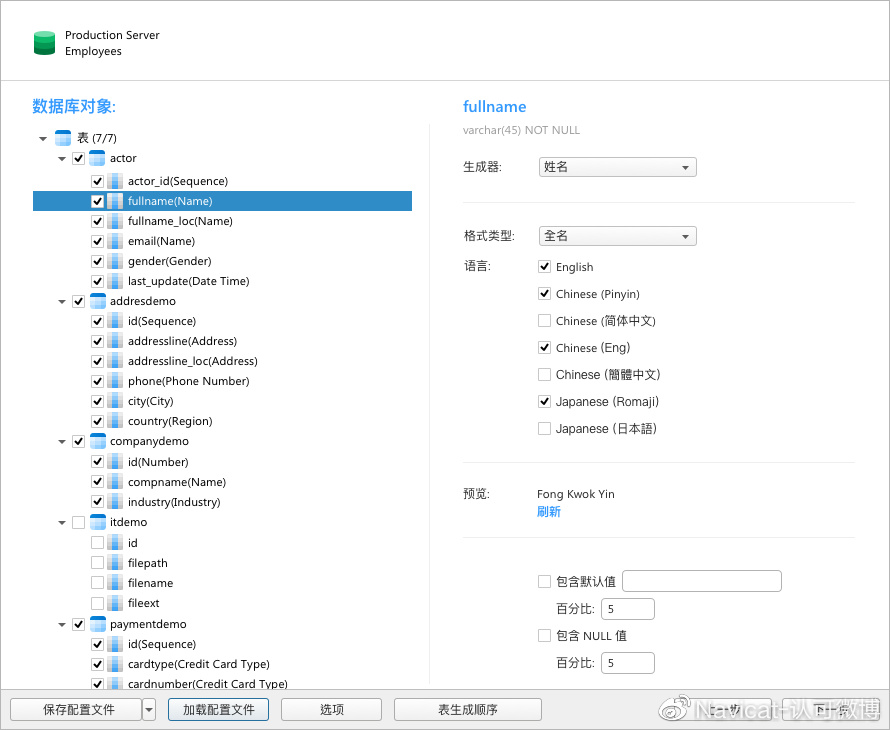Tick the 包含默认值 checkbox
Viewport: 890px width, 730px height.
(x=544, y=581)
